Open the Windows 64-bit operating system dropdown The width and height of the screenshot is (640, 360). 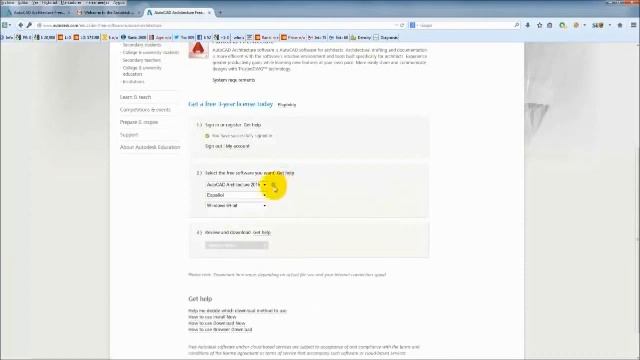click(x=236, y=206)
